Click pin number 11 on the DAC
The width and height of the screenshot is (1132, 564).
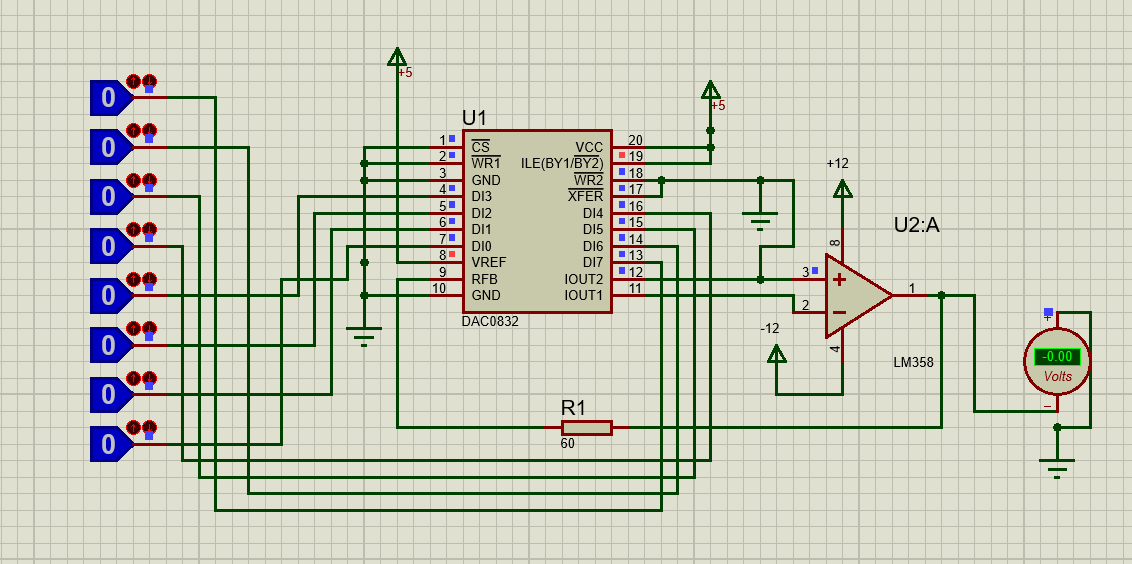pos(635,288)
